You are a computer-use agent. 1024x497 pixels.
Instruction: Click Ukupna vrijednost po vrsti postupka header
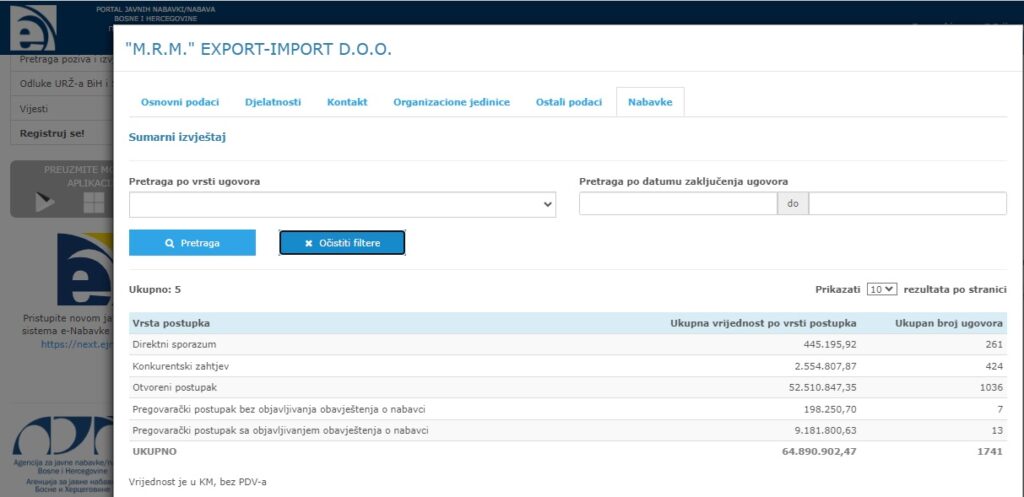point(763,323)
